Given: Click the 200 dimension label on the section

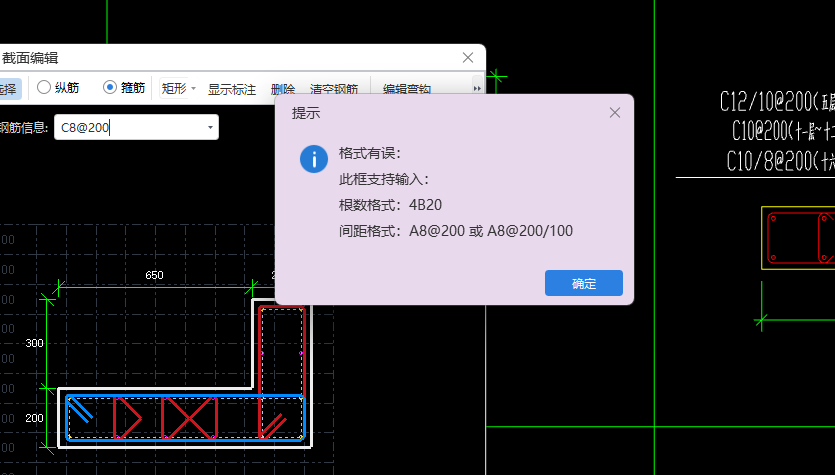Looking at the screenshot, I should [x=35, y=419].
